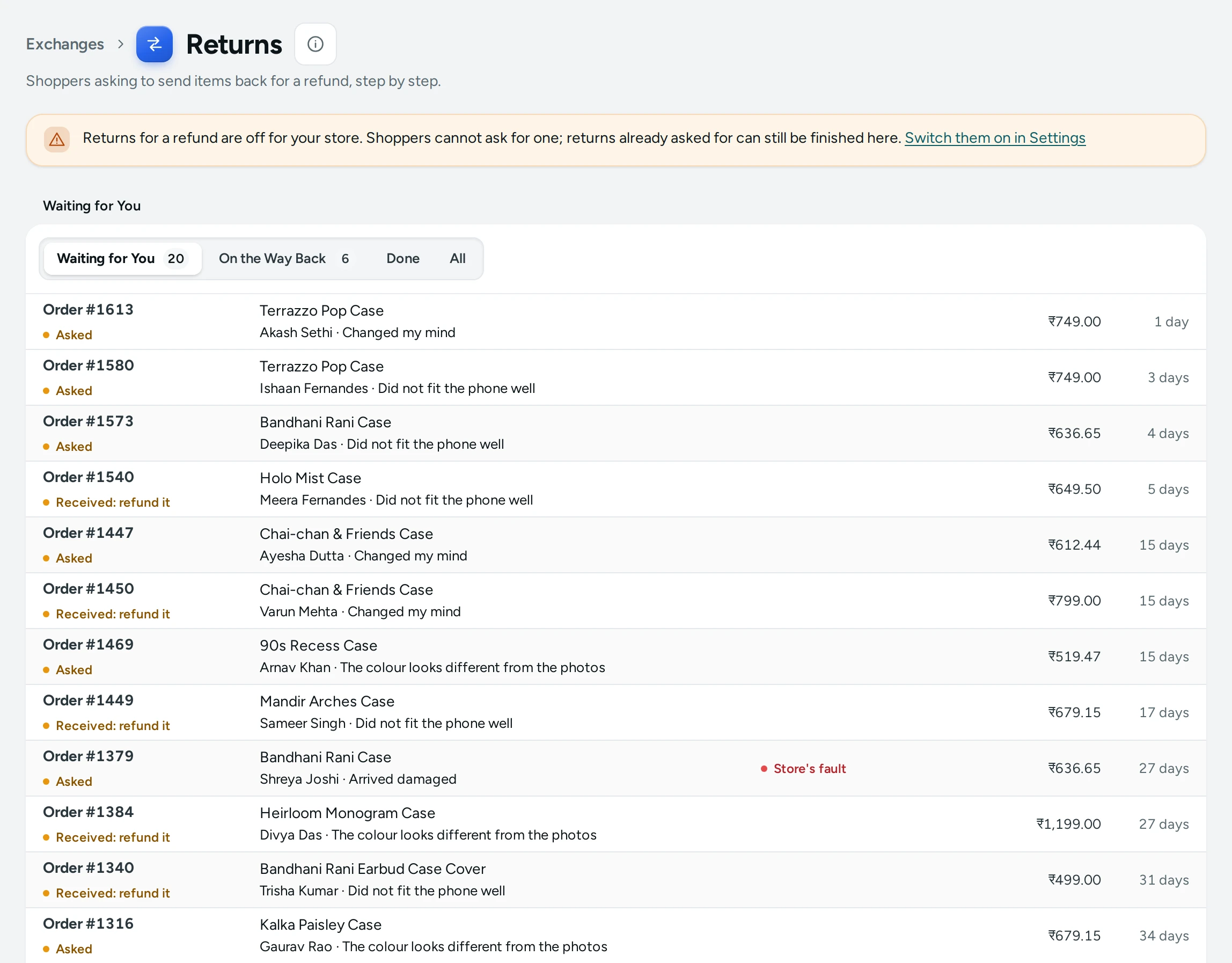Viewport: 1232px width, 963px height.
Task: Select the Waiting for You tab
Action: click(x=122, y=259)
